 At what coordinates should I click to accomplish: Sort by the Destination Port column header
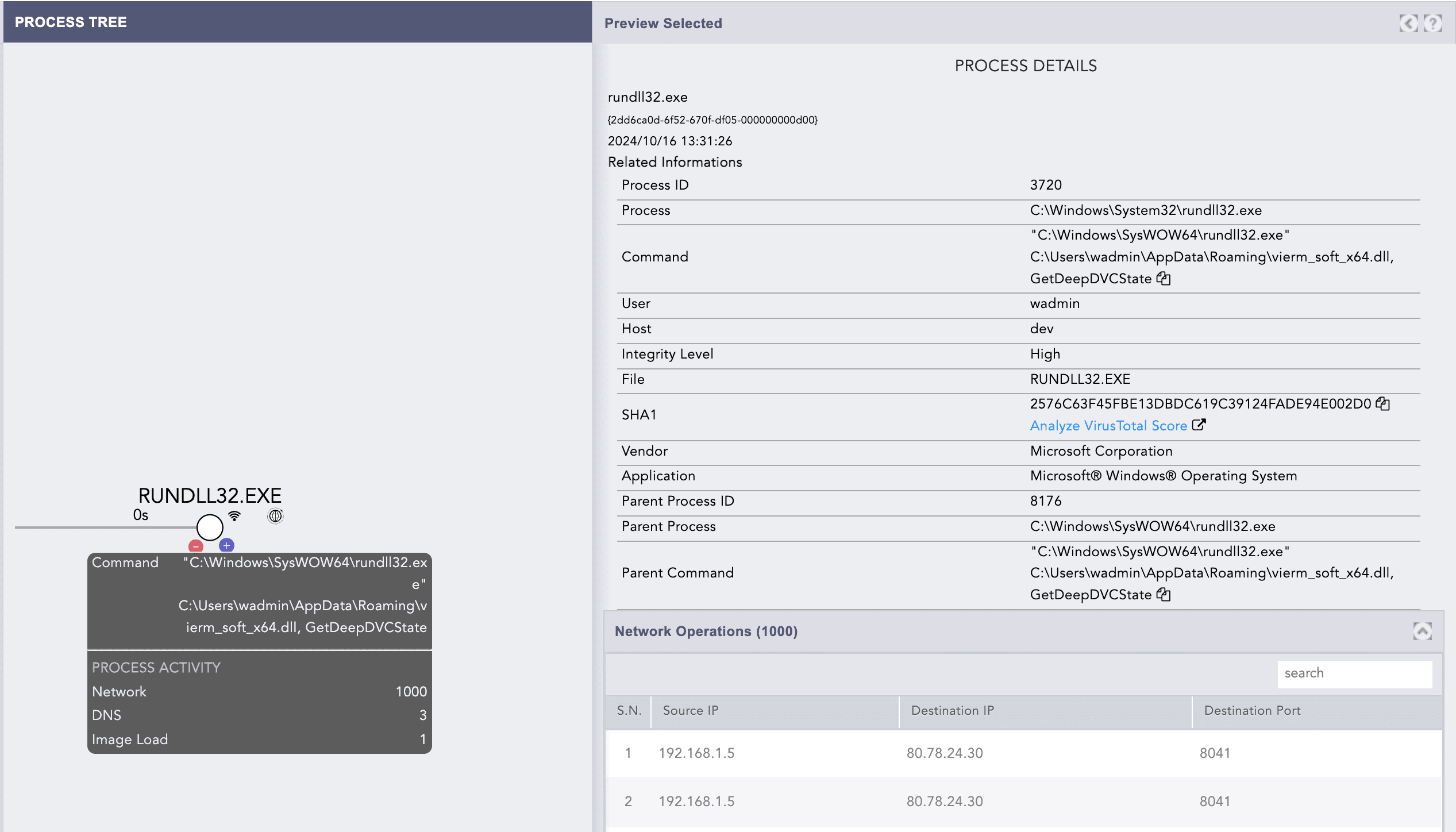click(x=1317, y=711)
